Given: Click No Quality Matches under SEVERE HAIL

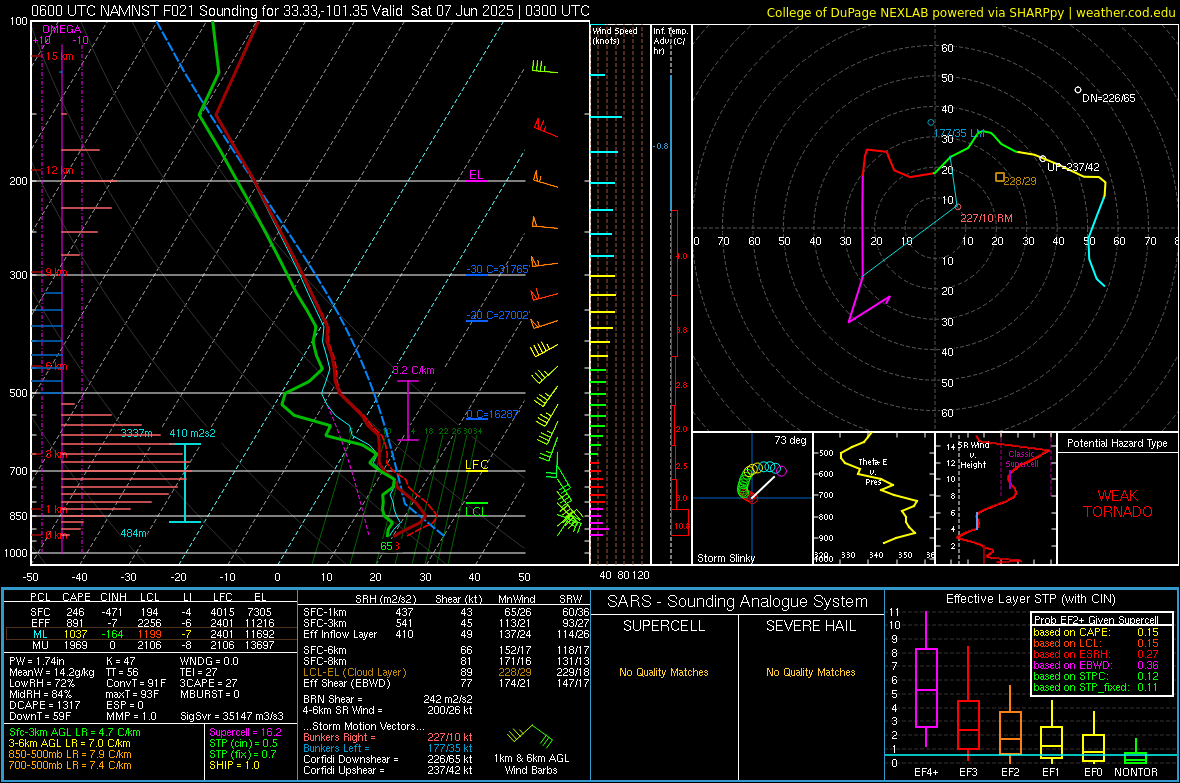Looking at the screenshot, I should (810, 672).
